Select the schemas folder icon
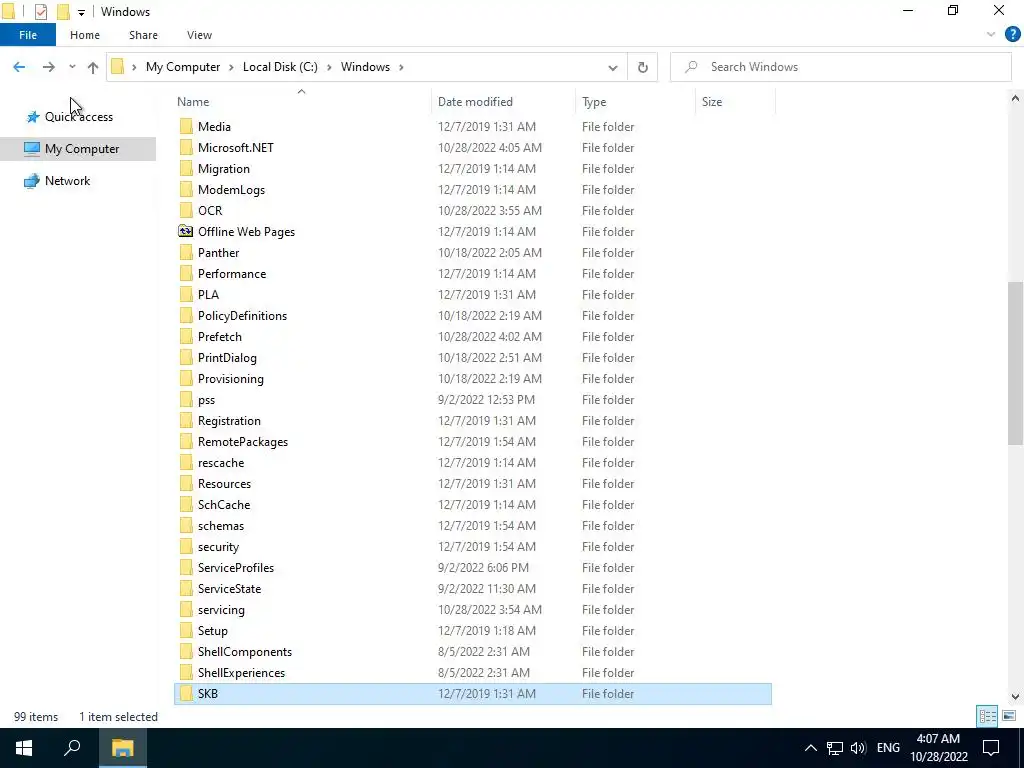 pos(186,526)
